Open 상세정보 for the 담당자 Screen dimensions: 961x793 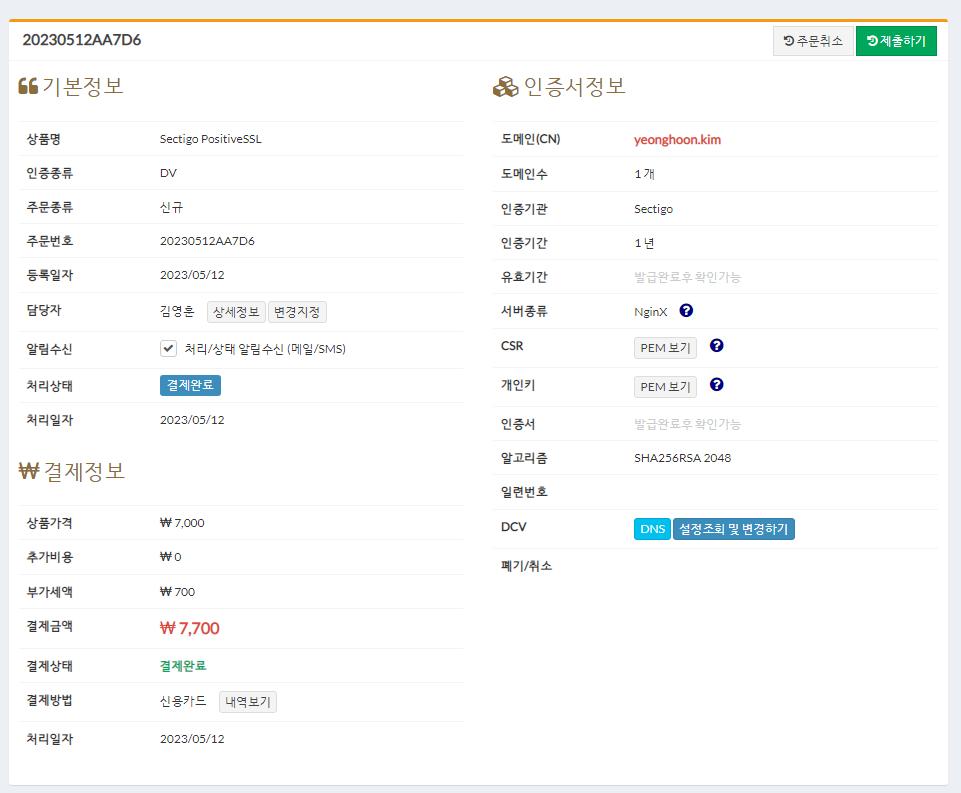236,312
